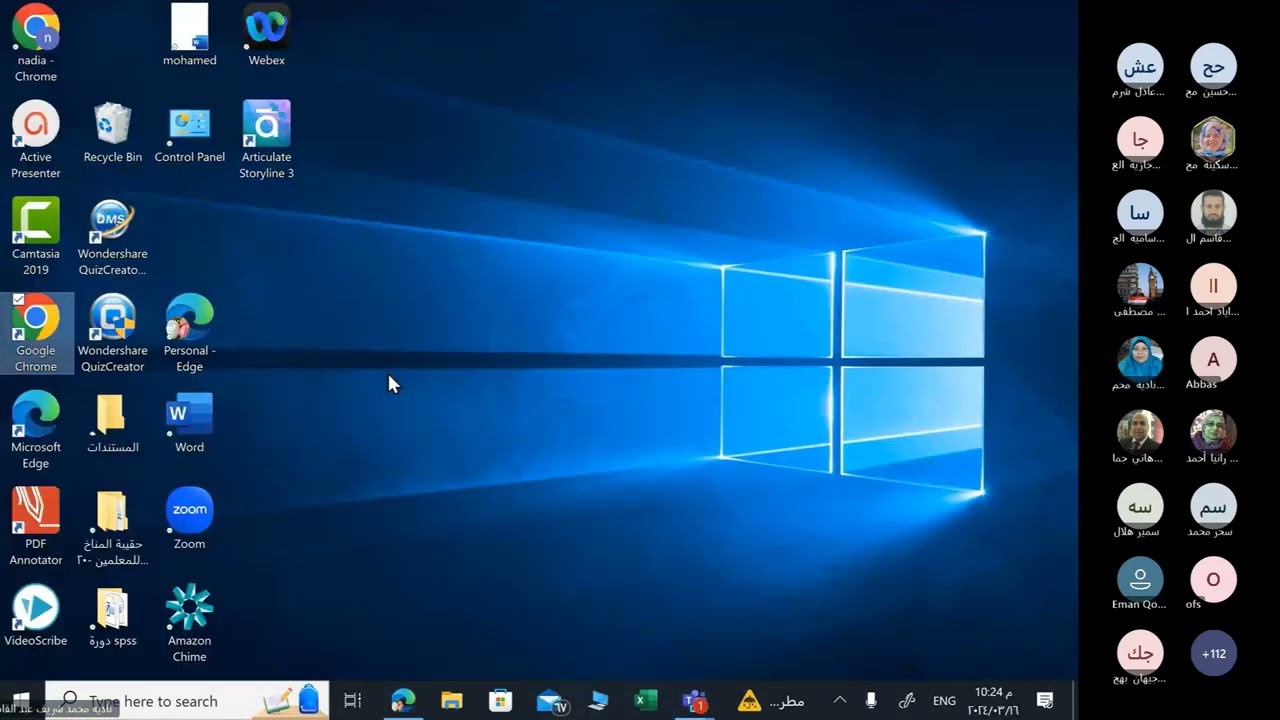Click the weather warning widget in taskbar
Viewport: 1280px width, 720px height.
click(771, 701)
